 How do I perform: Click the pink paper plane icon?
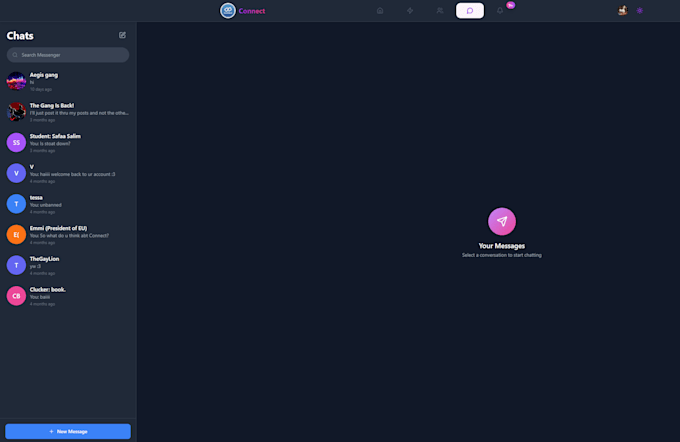502,222
